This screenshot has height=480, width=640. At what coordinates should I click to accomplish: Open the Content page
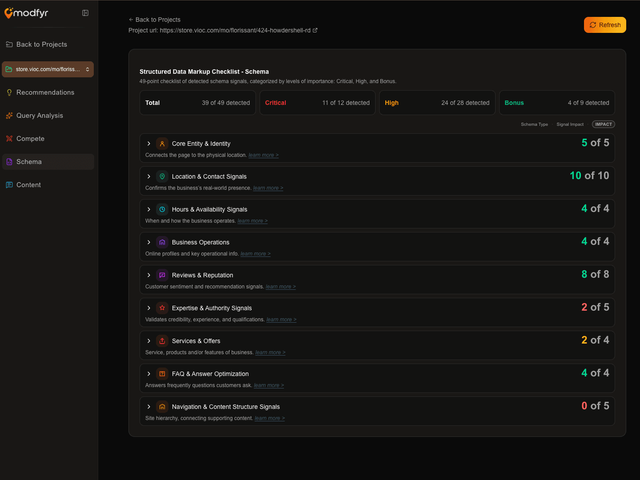[x=49, y=185]
